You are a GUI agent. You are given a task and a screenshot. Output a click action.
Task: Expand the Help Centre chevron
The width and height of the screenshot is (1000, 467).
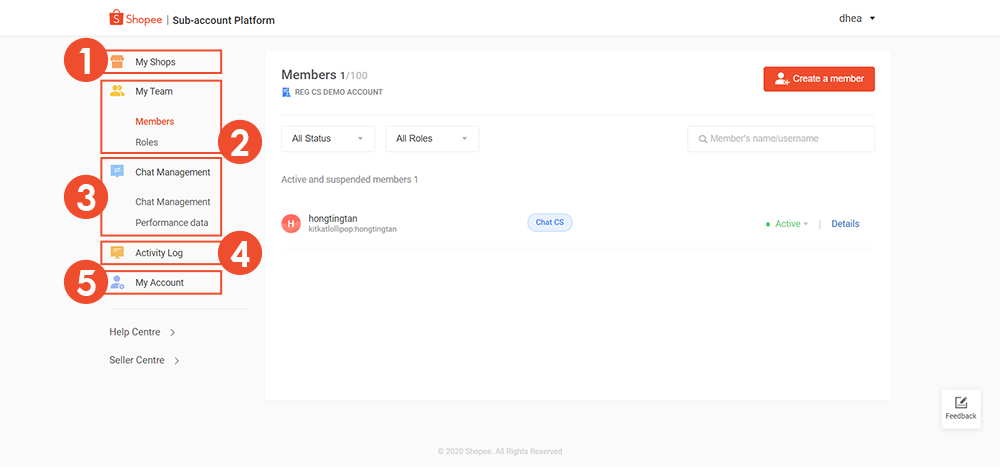click(x=172, y=332)
